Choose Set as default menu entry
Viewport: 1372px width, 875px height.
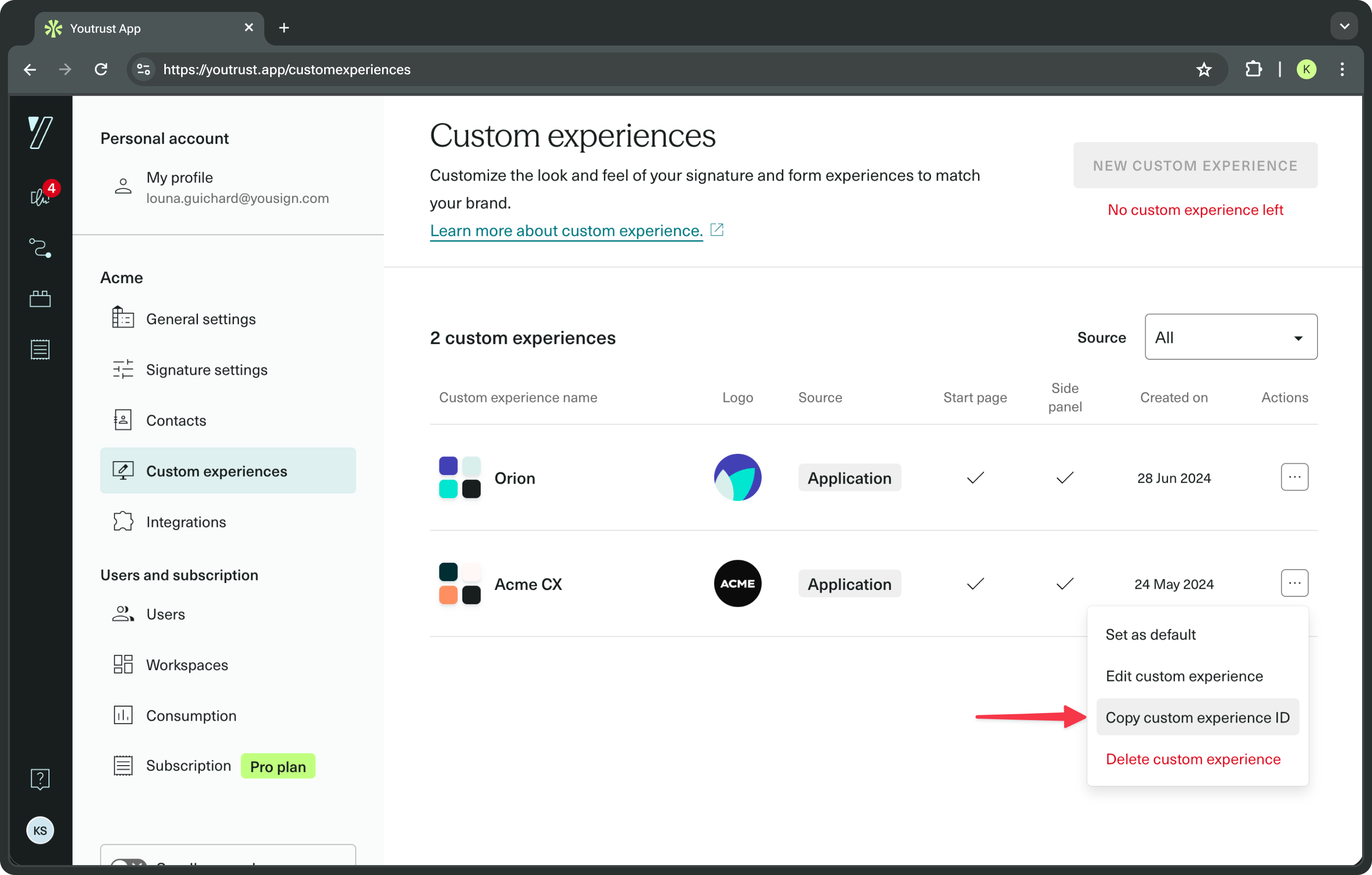[x=1150, y=634]
